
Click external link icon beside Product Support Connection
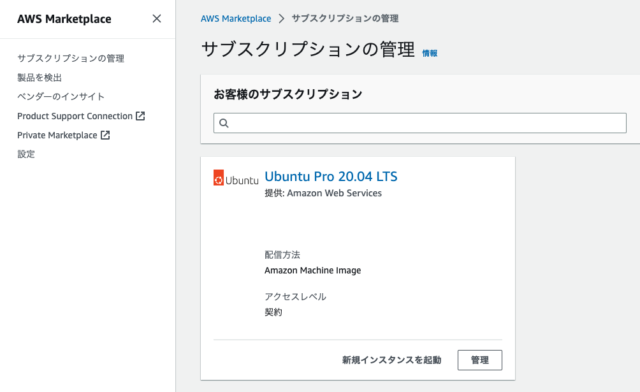tap(140, 116)
